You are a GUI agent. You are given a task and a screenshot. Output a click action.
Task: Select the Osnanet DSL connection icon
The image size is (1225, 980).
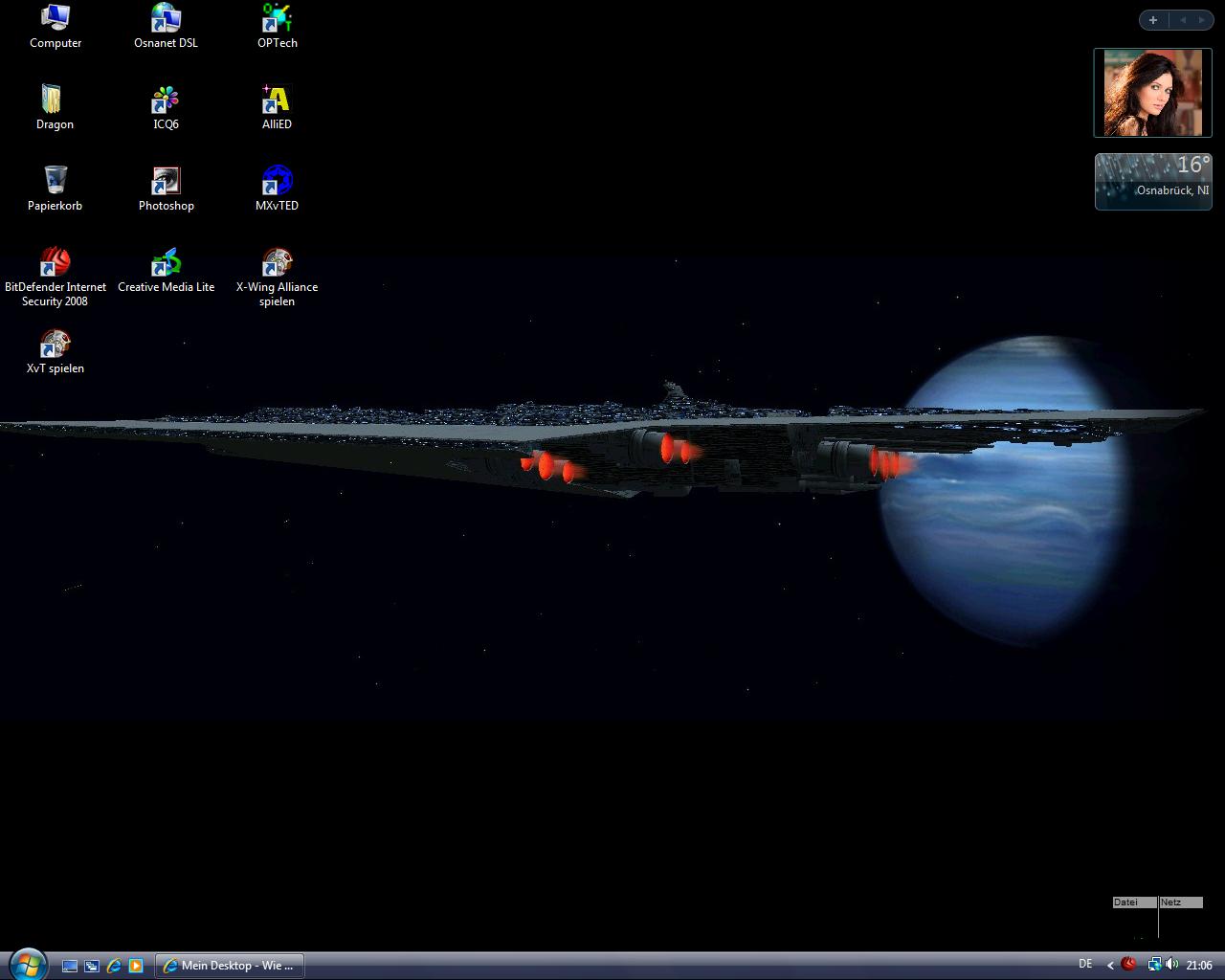[166, 19]
